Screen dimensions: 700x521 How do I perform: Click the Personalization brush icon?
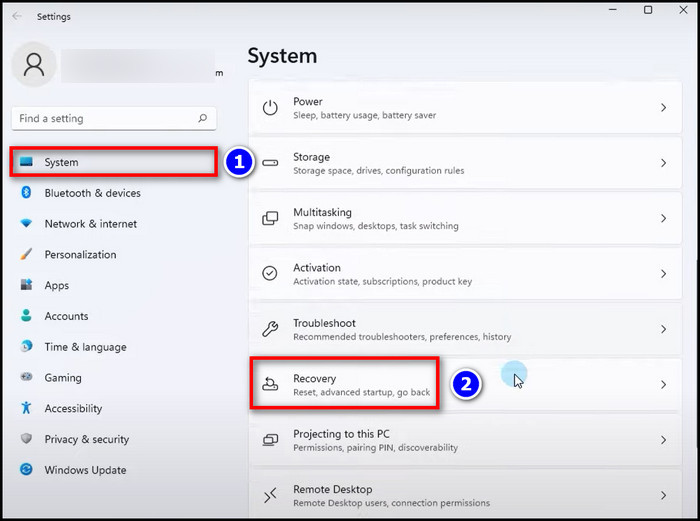pos(26,254)
